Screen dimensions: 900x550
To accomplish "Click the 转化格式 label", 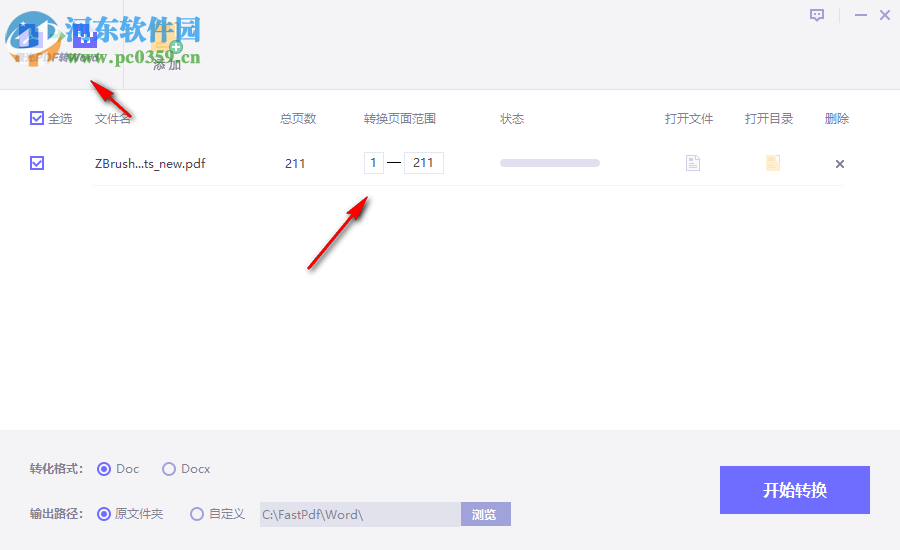I will (56, 469).
